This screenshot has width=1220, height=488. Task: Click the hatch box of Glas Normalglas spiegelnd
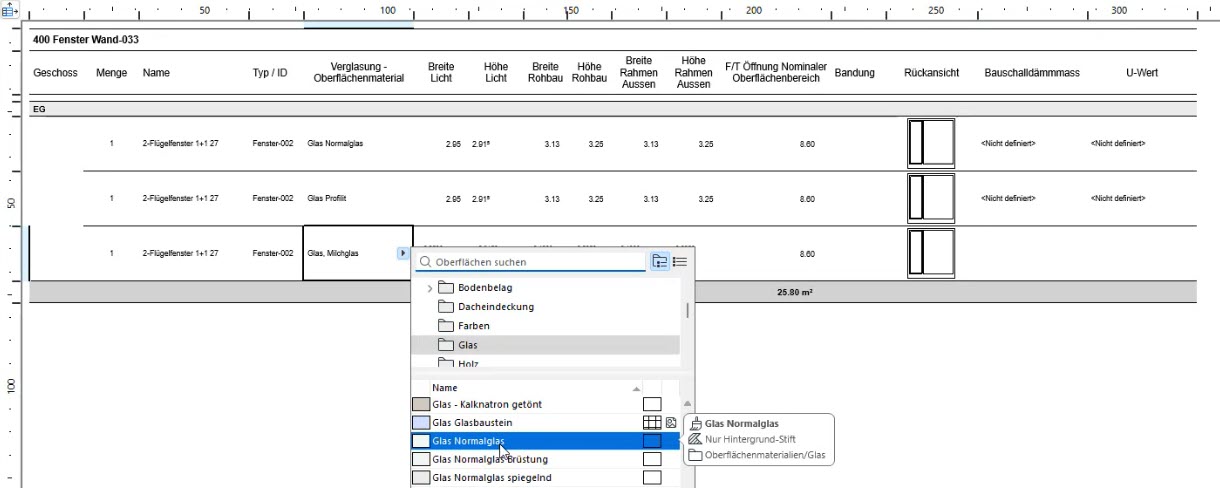click(652, 478)
